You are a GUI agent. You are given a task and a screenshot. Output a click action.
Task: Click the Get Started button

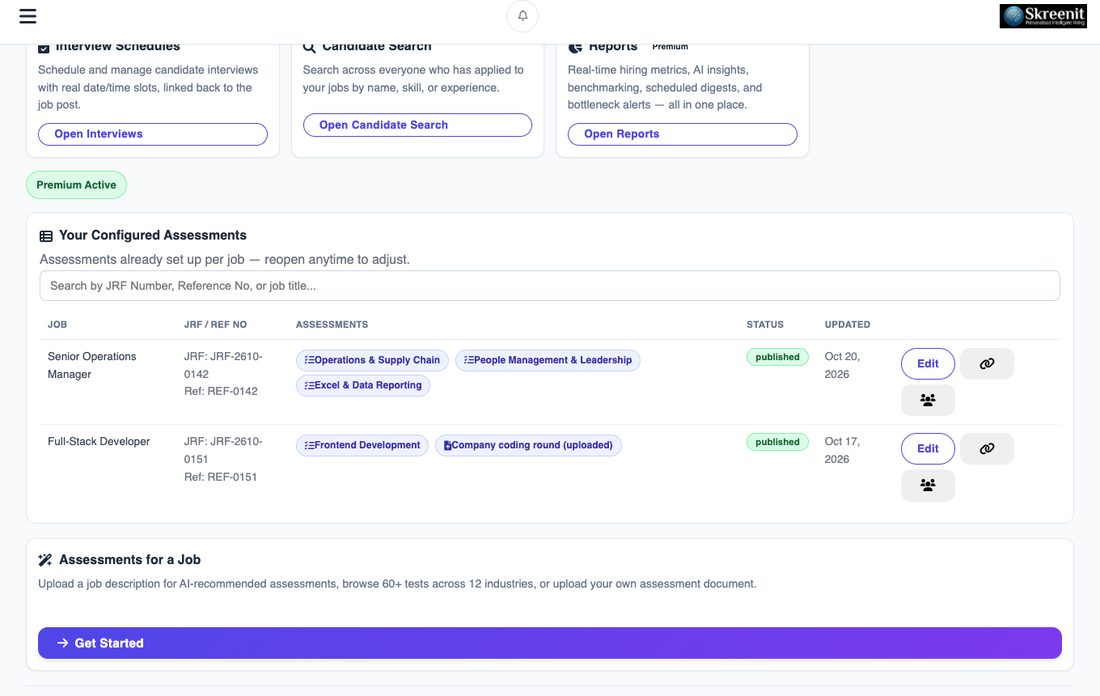(x=549, y=643)
